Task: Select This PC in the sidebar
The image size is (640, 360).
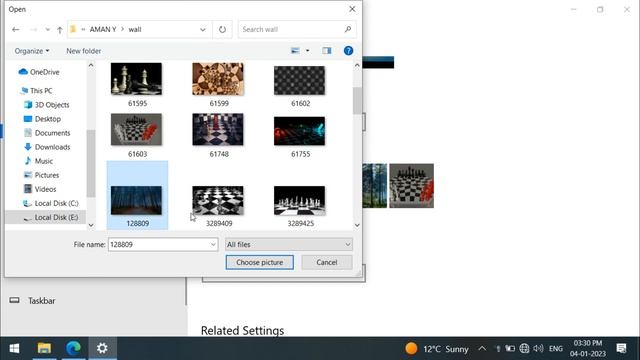Action: [x=36, y=91]
